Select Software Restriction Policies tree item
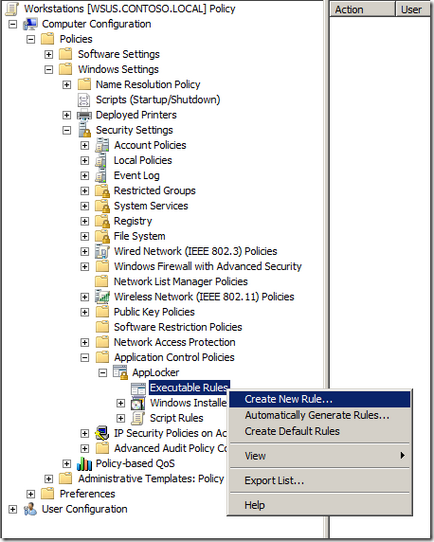 [x=178, y=327]
